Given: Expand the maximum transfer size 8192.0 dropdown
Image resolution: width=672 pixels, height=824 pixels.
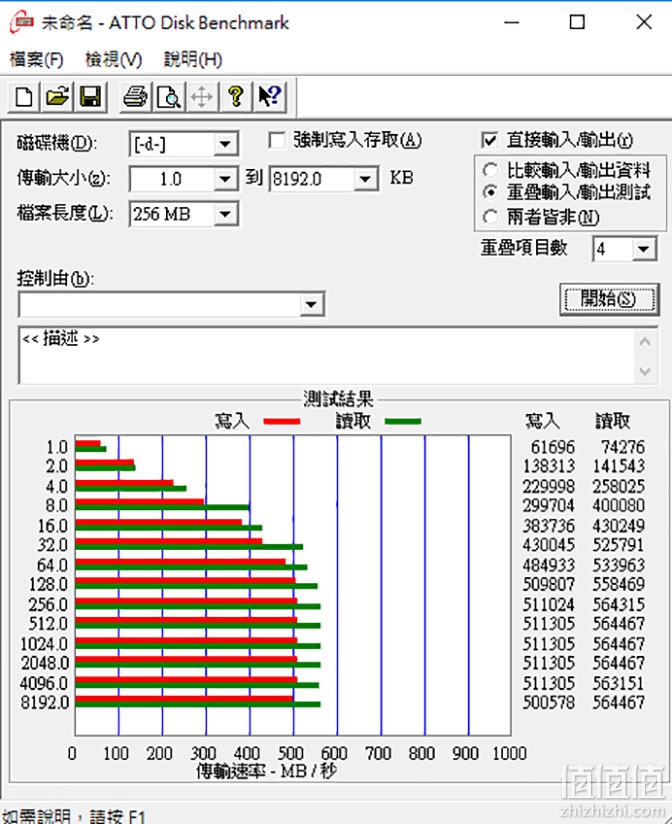Looking at the screenshot, I should [365, 179].
